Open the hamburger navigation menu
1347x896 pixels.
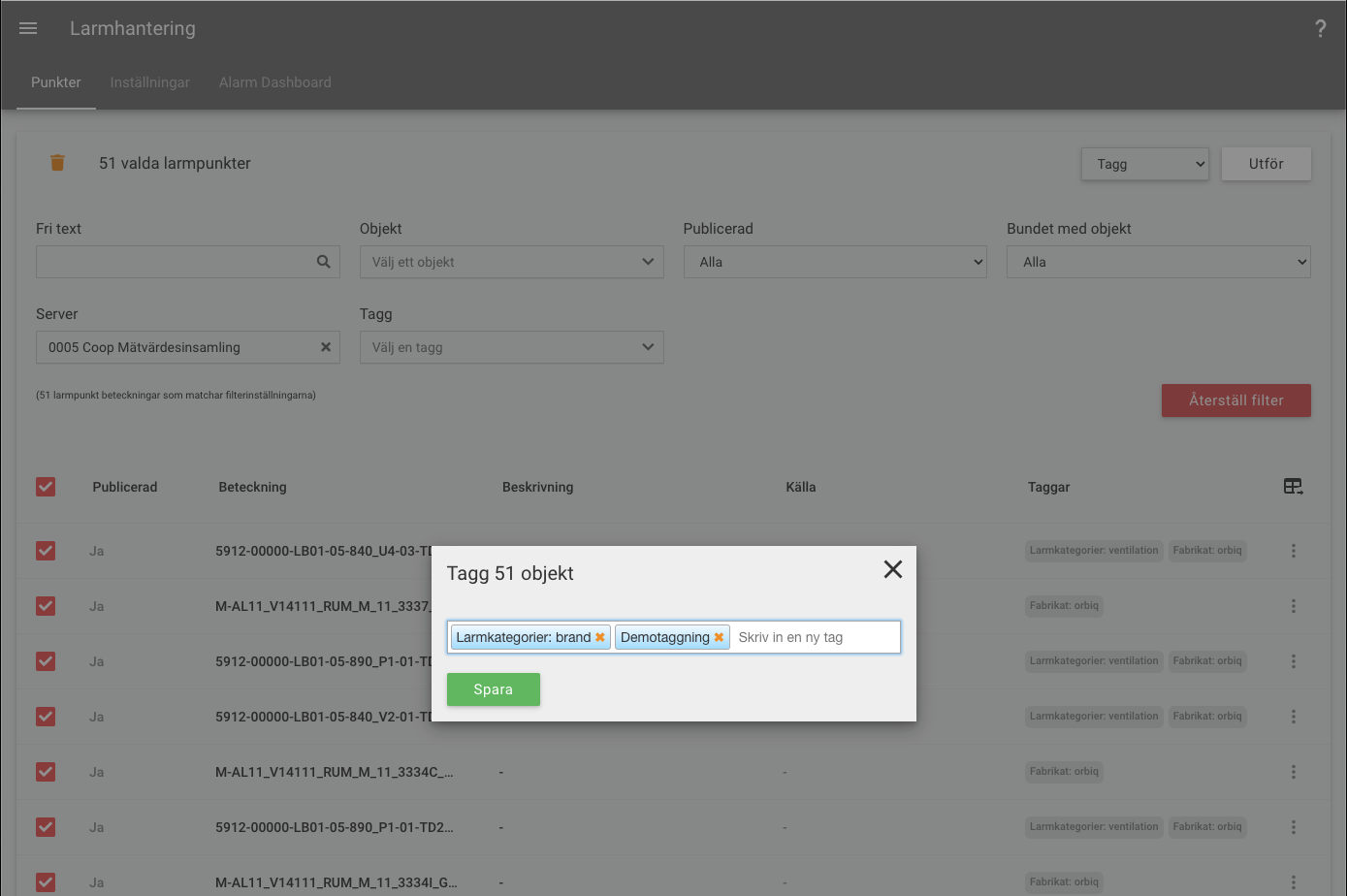point(28,29)
